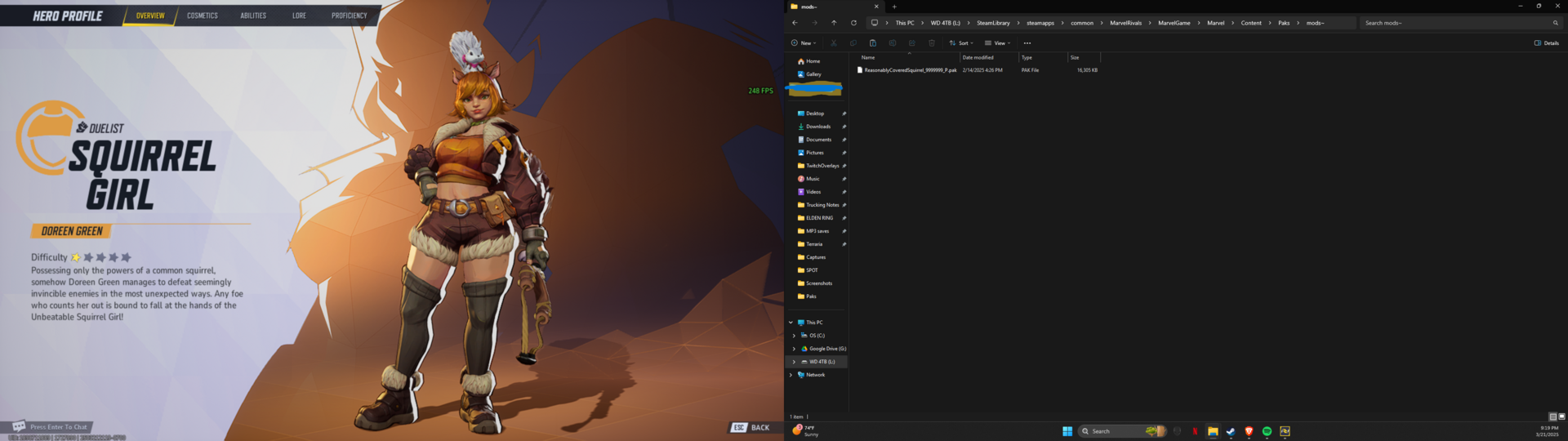Open Home in the navigation pane
Image resolution: width=1568 pixels, height=441 pixels.
click(x=808, y=61)
